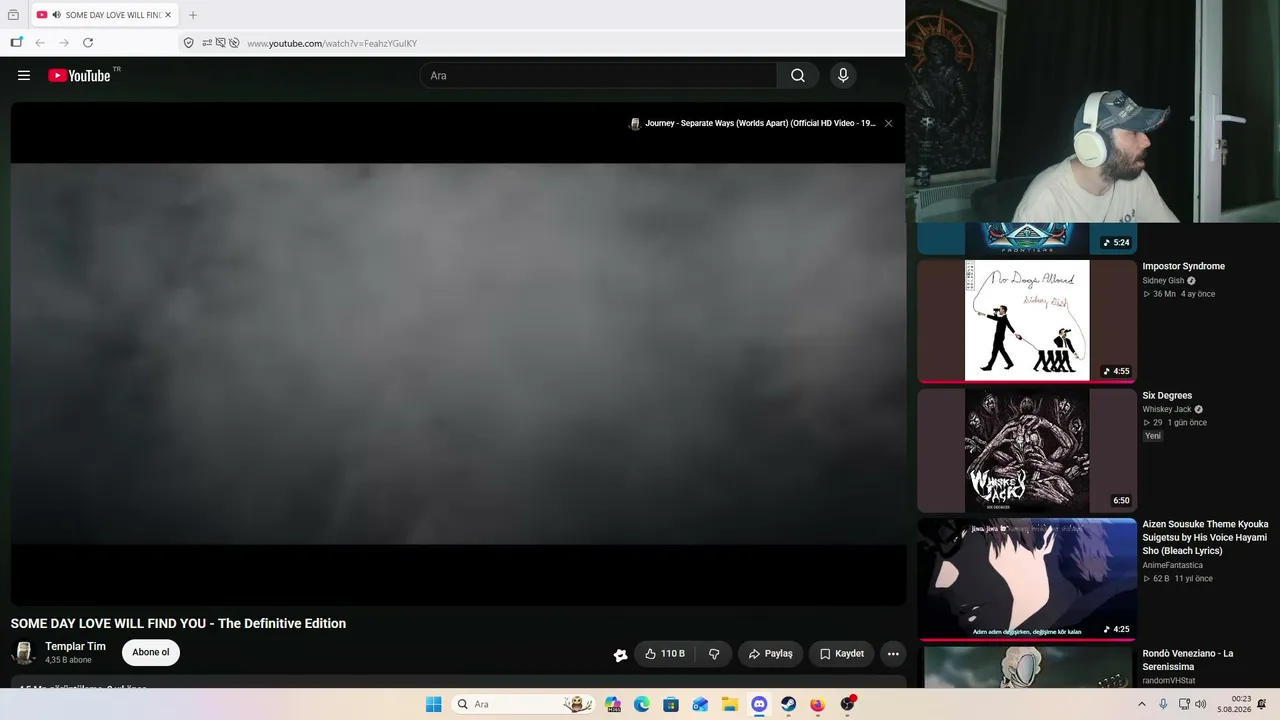Open a new browser tab
This screenshot has width=1280, height=720.
pos(193,15)
